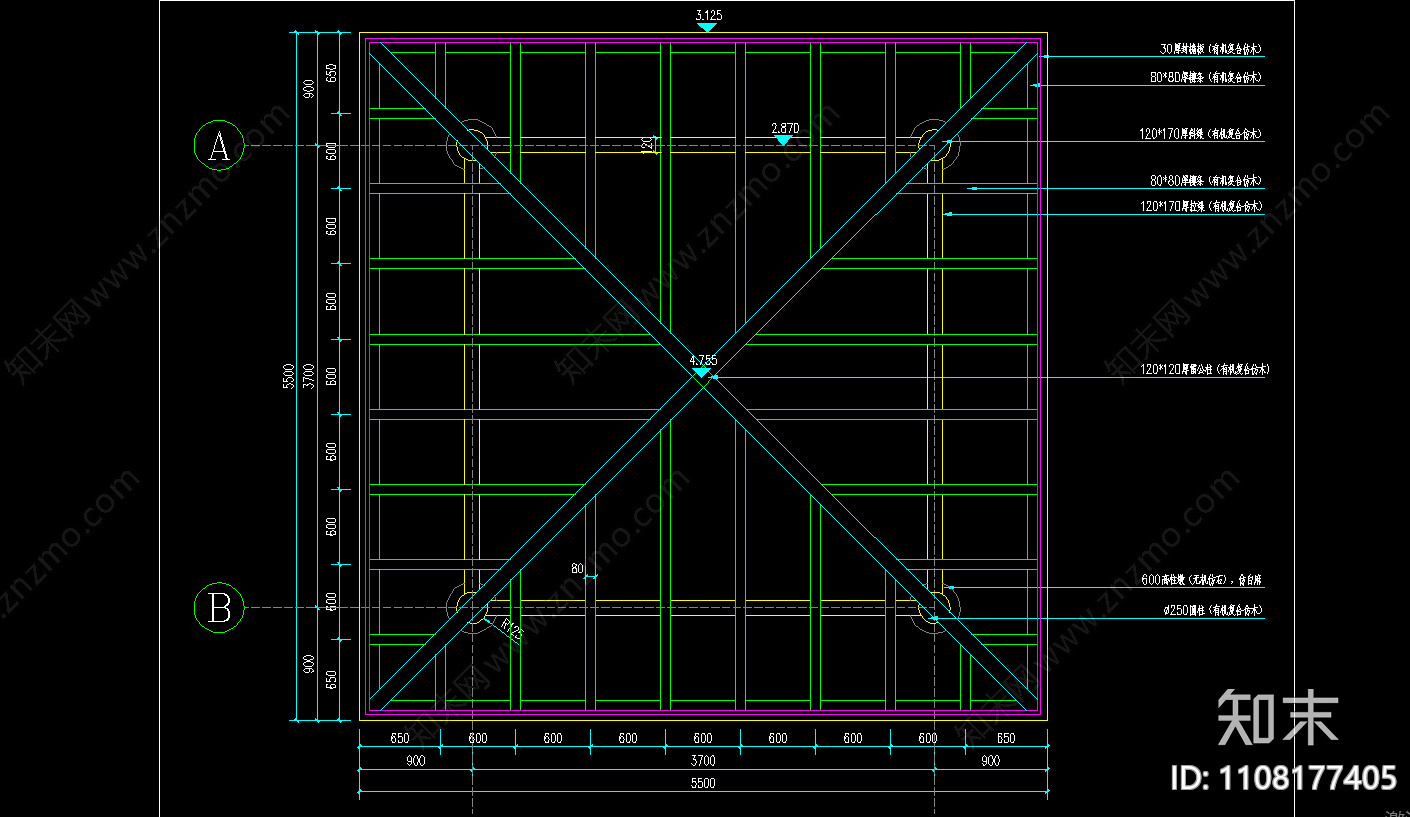Select the 2.870 elevation marker
This screenshot has height=817, width=1410.
tap(784, 134)
